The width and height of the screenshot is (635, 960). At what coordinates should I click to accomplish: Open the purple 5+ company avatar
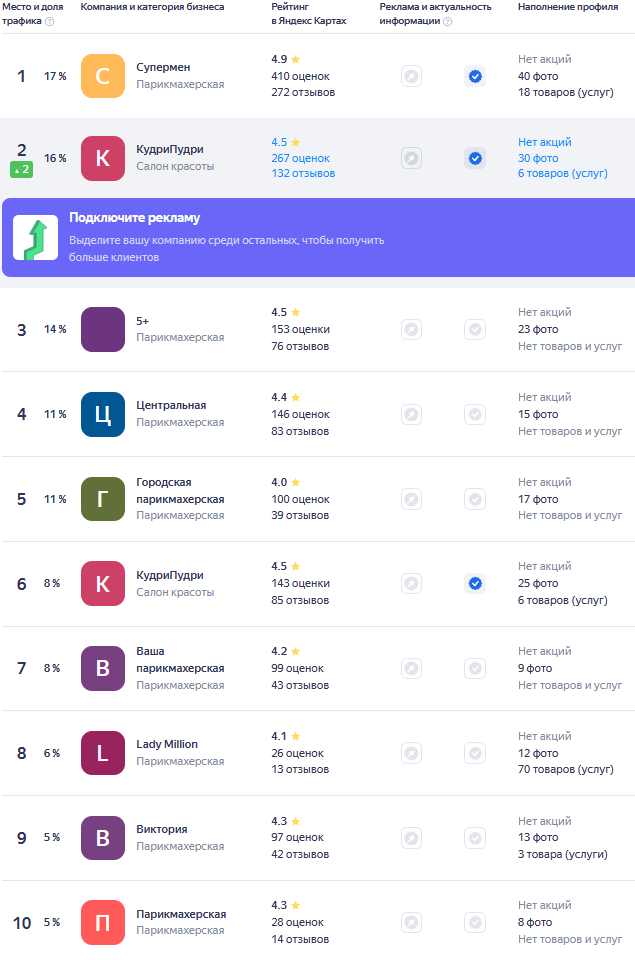103,329
